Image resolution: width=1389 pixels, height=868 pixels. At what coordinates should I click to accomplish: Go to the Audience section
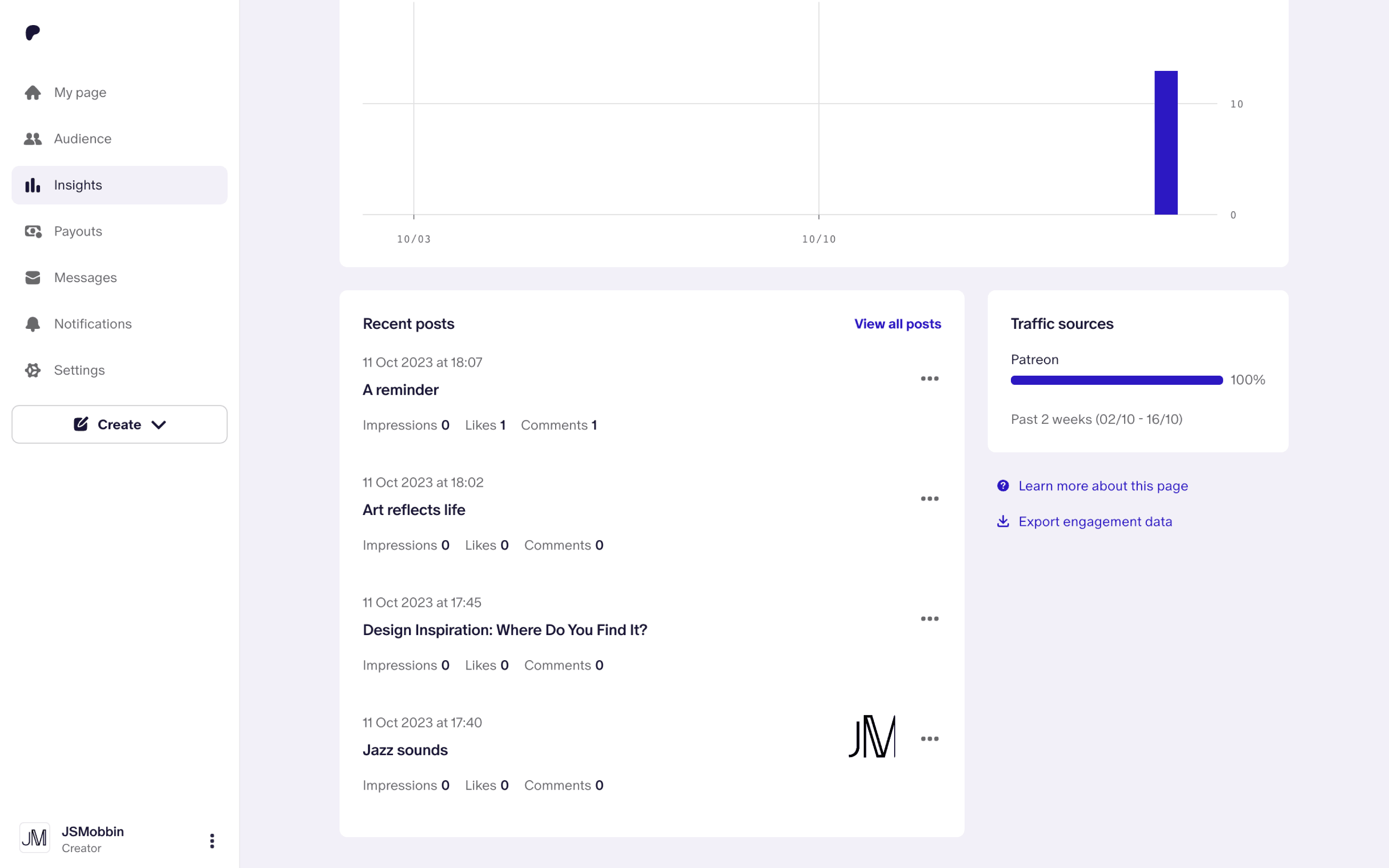click(x=82, y=139)
